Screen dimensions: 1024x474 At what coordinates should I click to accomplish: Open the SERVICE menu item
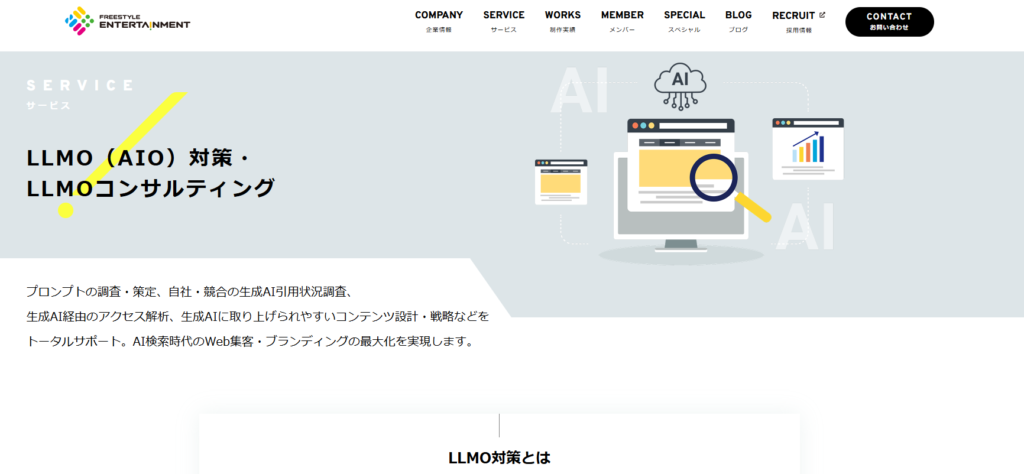point(504,21)
